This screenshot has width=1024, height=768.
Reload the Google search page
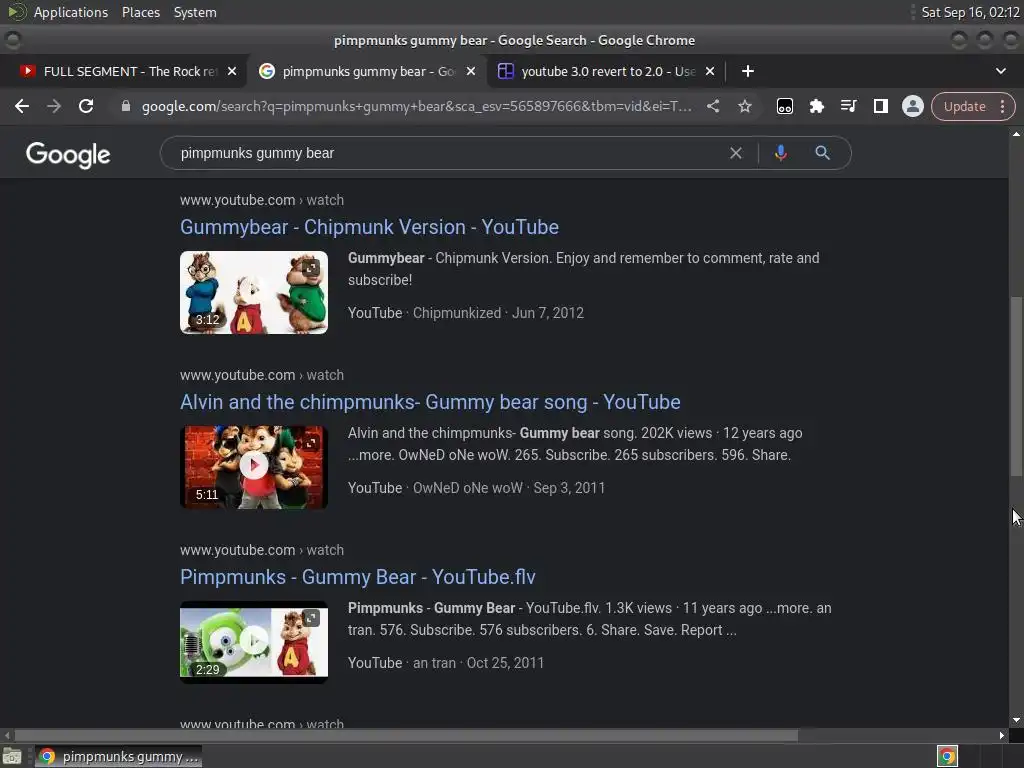click(86, 106)
